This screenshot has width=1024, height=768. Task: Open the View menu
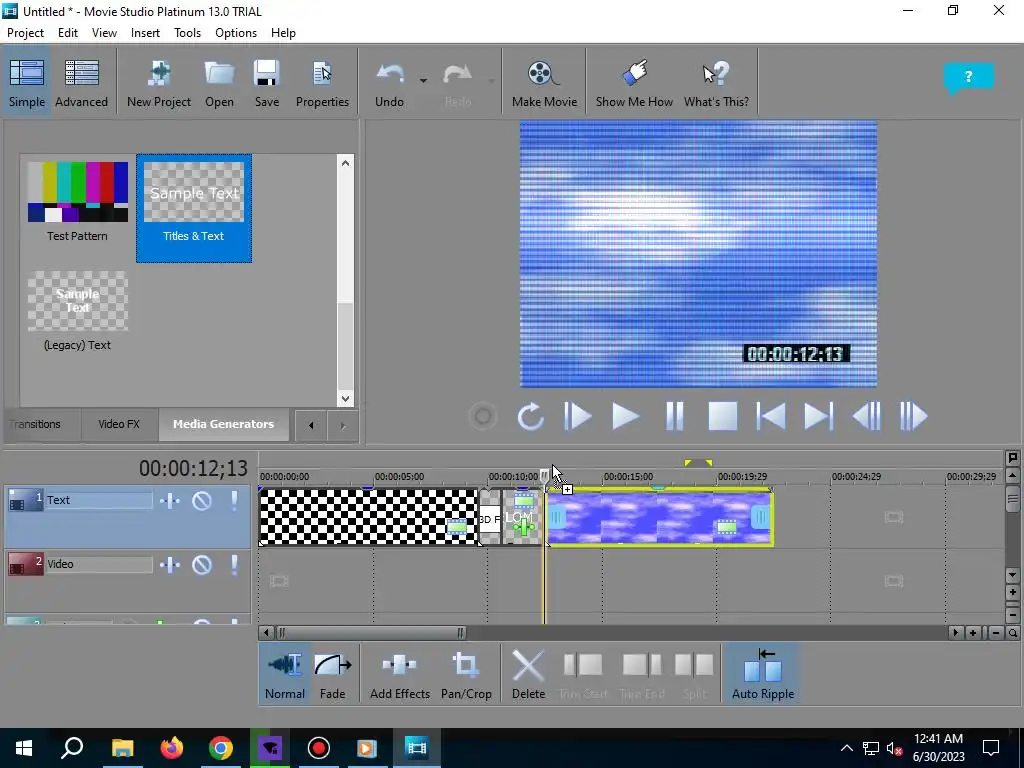(x=104, y=33)
